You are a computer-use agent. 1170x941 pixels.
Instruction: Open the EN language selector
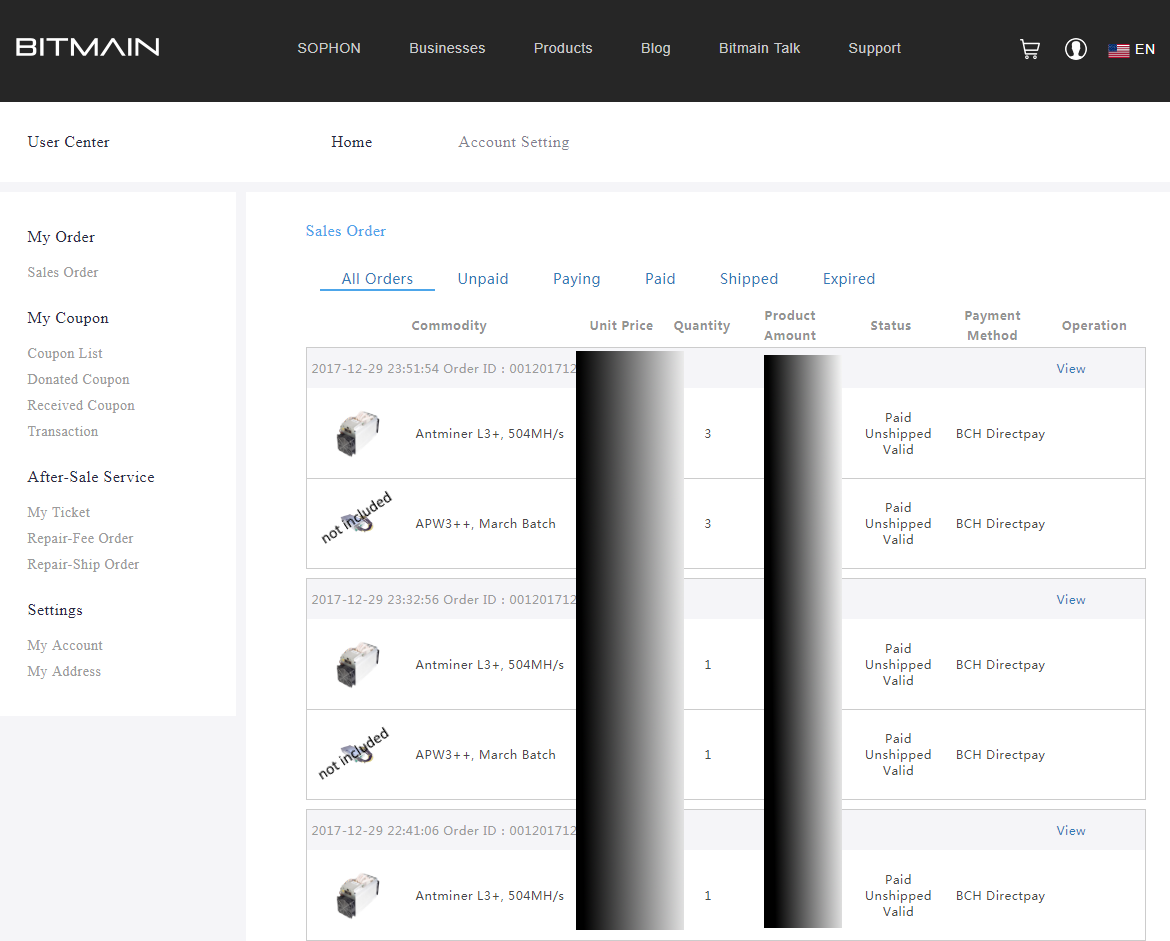(1145, 49)
